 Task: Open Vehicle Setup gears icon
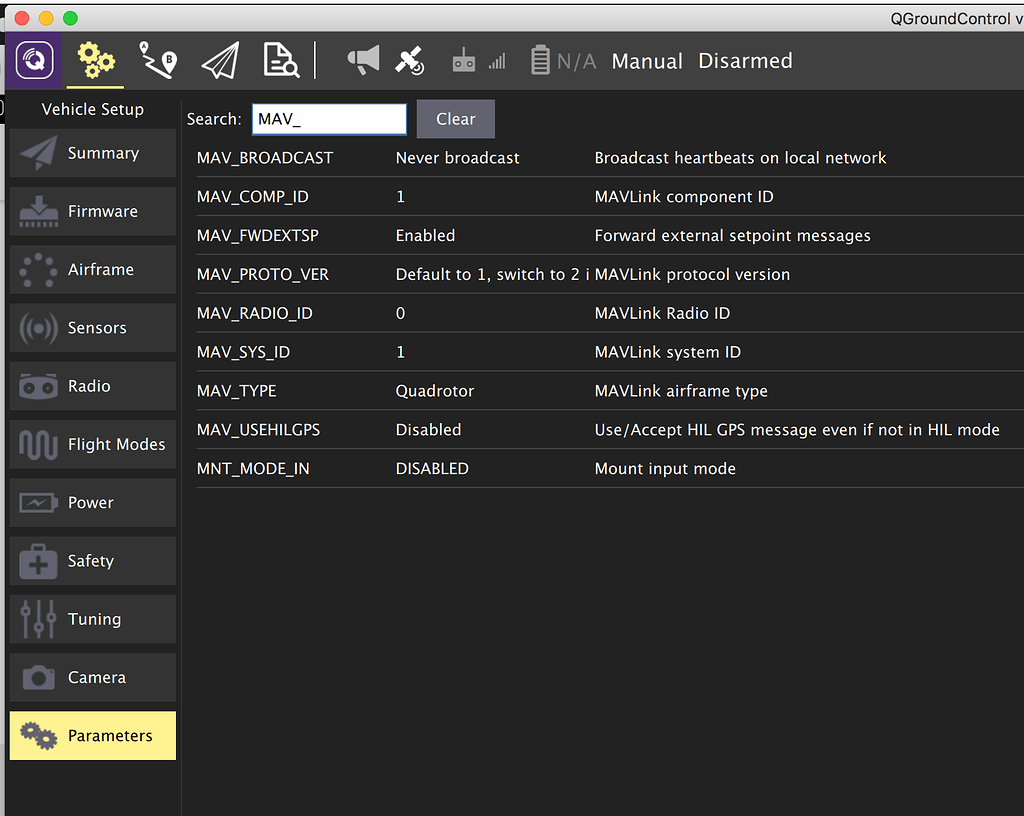96,61
